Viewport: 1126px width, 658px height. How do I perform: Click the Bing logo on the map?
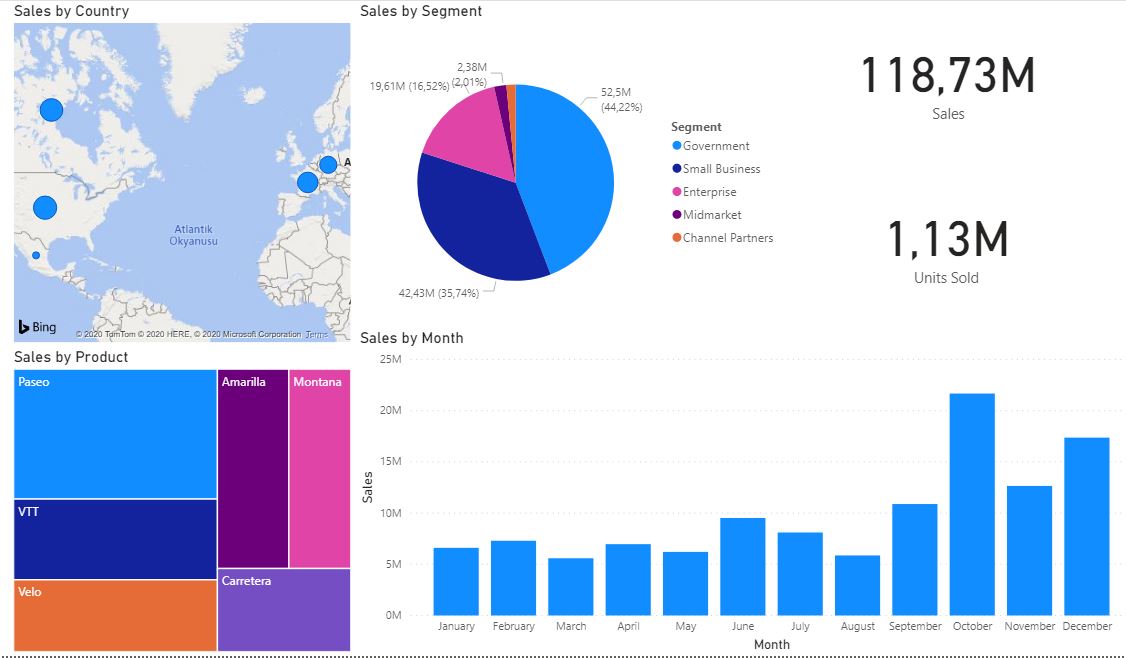click(34, 326)
